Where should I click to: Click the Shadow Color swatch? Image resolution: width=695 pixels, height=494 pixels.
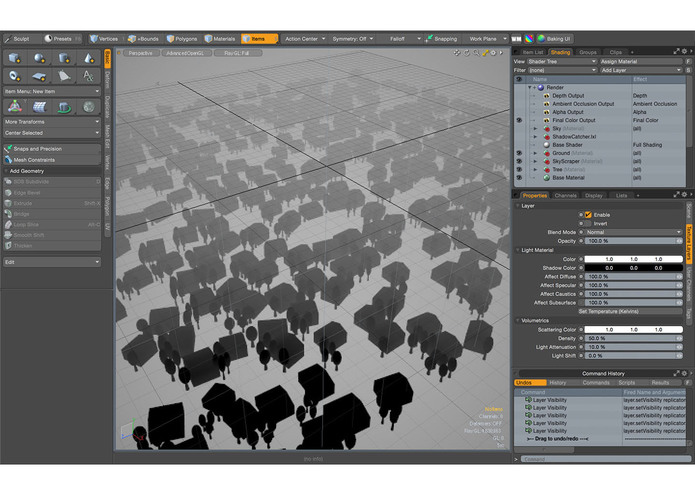633,268
